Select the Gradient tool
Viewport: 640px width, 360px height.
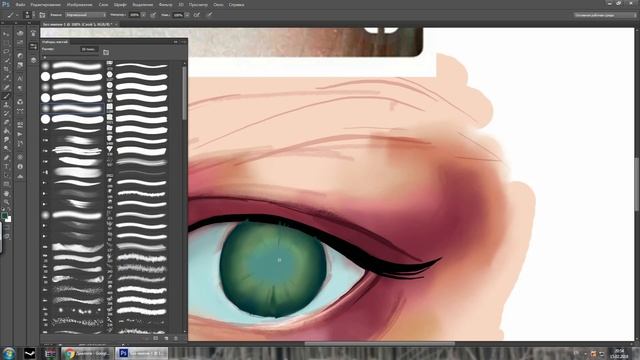[x=7, y=131]
